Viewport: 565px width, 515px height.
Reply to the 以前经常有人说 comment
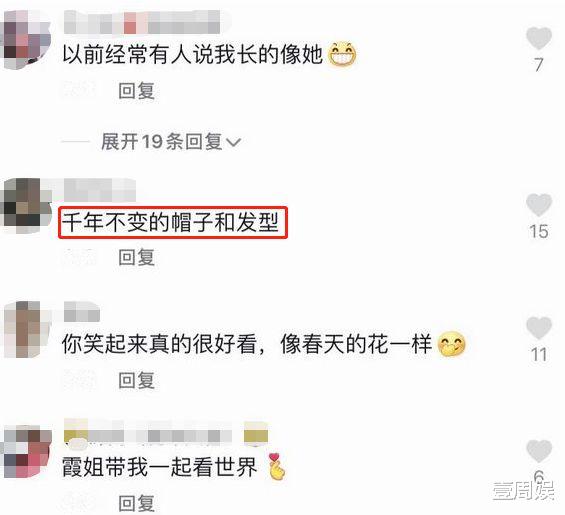tap(137, 91)
